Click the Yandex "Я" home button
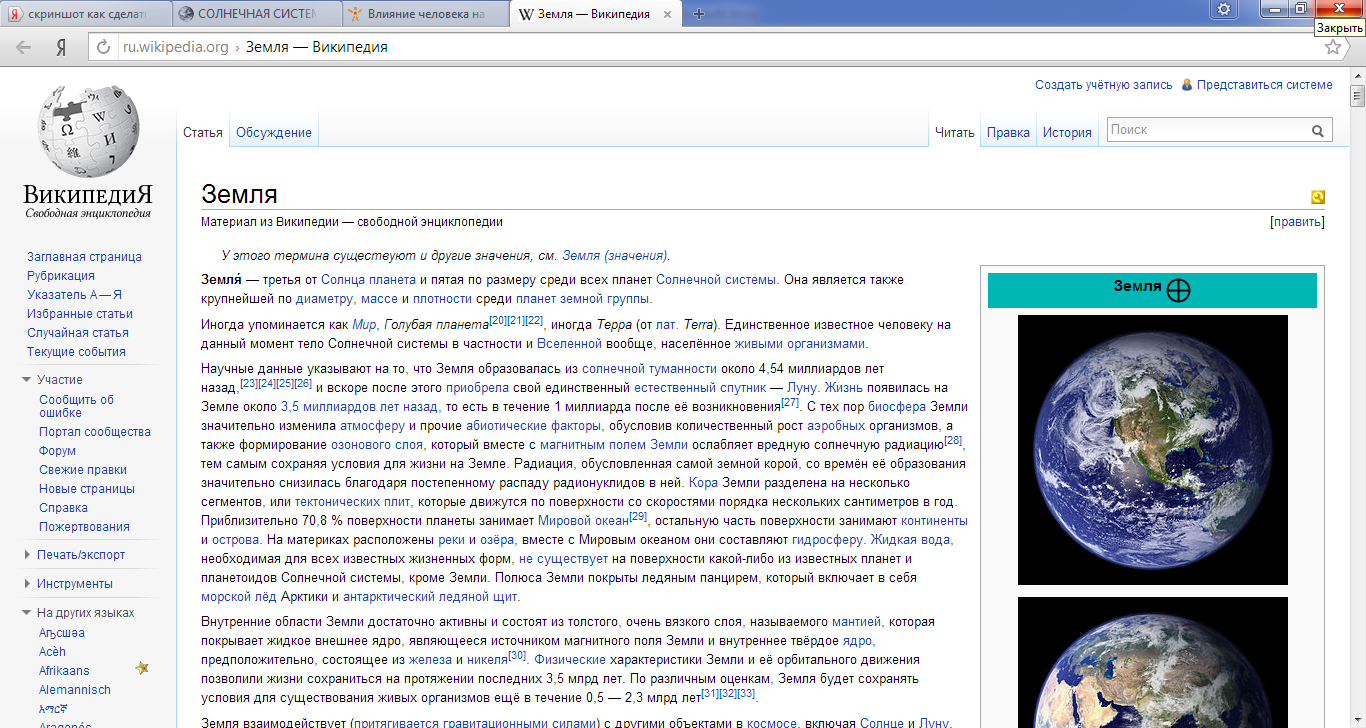This screenshot has height=728, width=1366. 61,47
